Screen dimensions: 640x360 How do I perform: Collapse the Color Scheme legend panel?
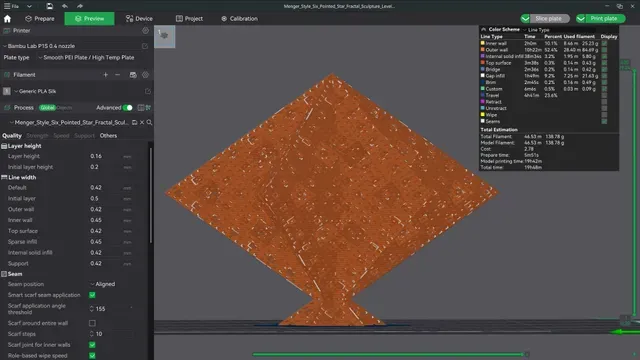tap(483, 29)
